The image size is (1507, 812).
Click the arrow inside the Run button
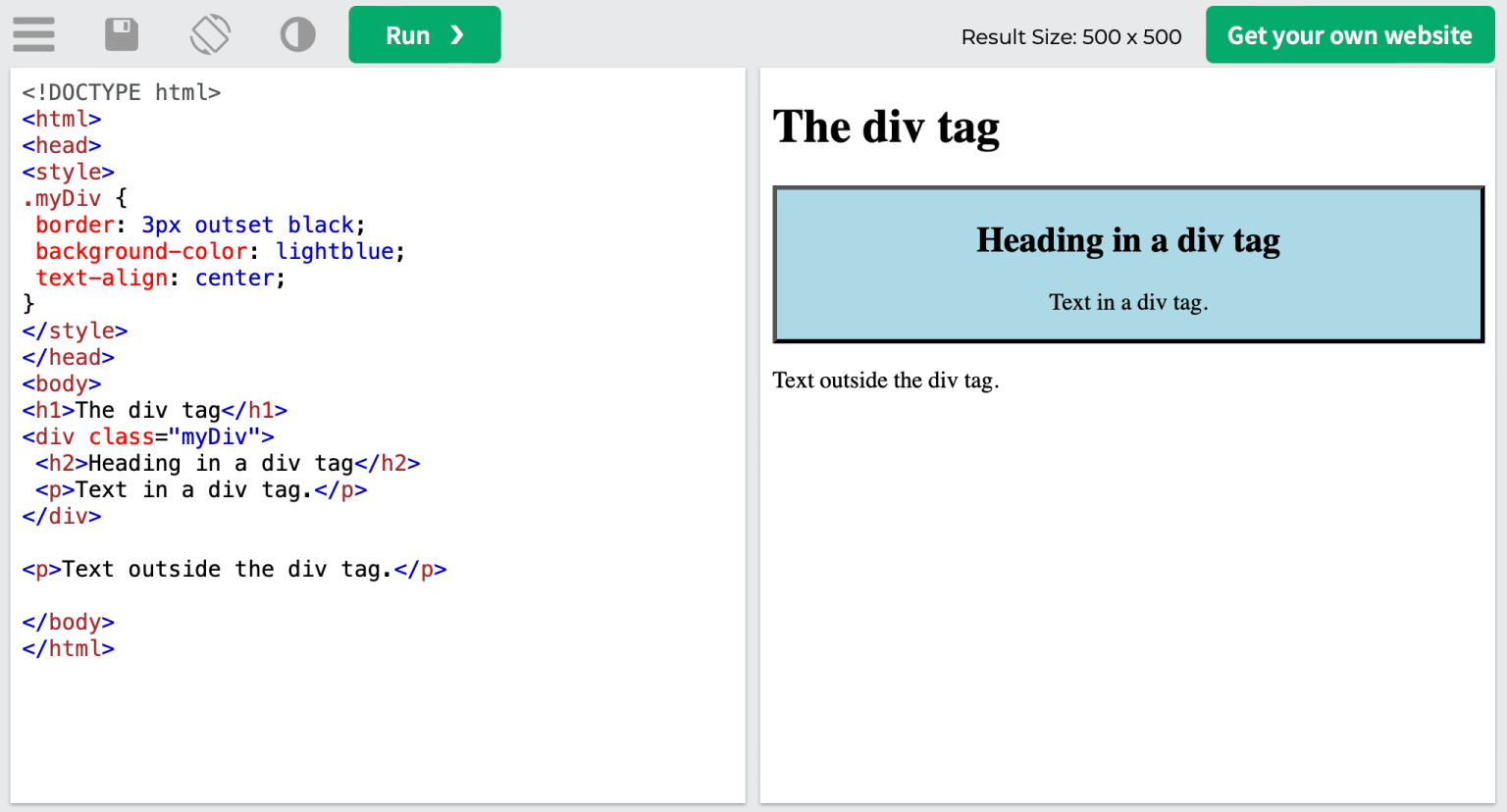coord(454,34)
